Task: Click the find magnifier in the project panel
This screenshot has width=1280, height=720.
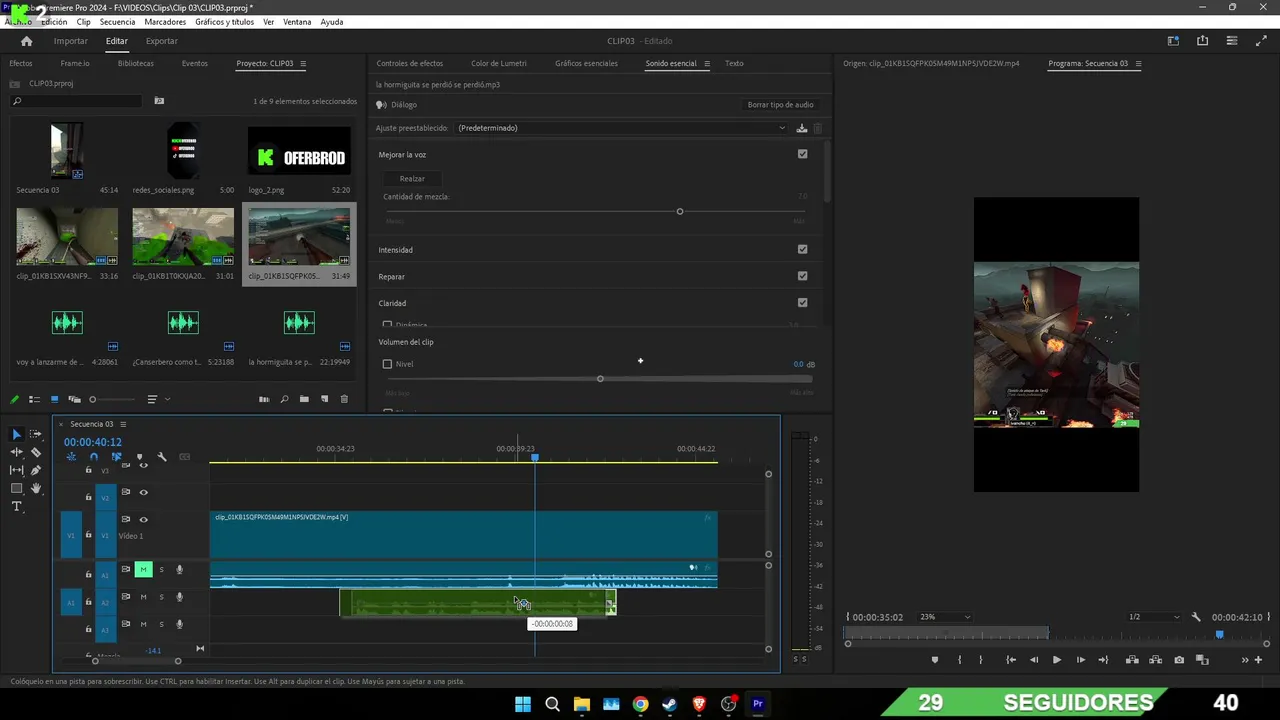Action: click(284, 399)
